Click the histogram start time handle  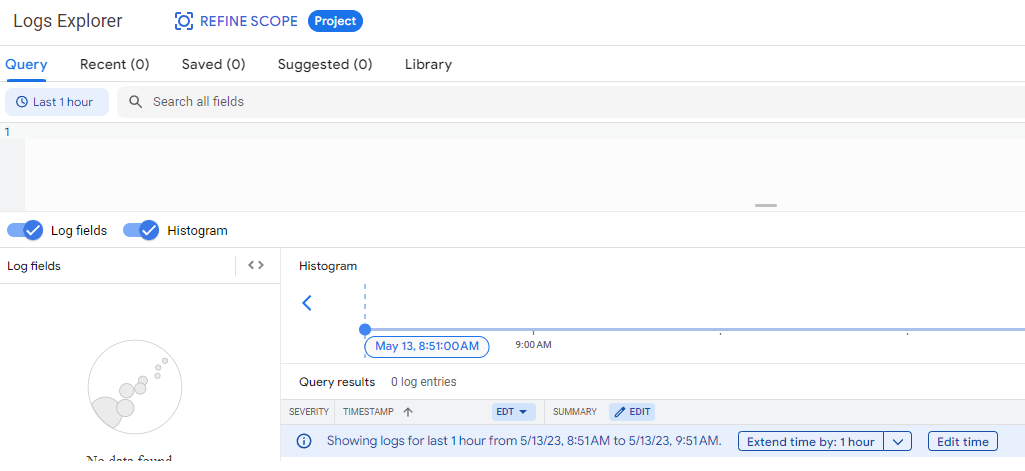coord(365,329)
